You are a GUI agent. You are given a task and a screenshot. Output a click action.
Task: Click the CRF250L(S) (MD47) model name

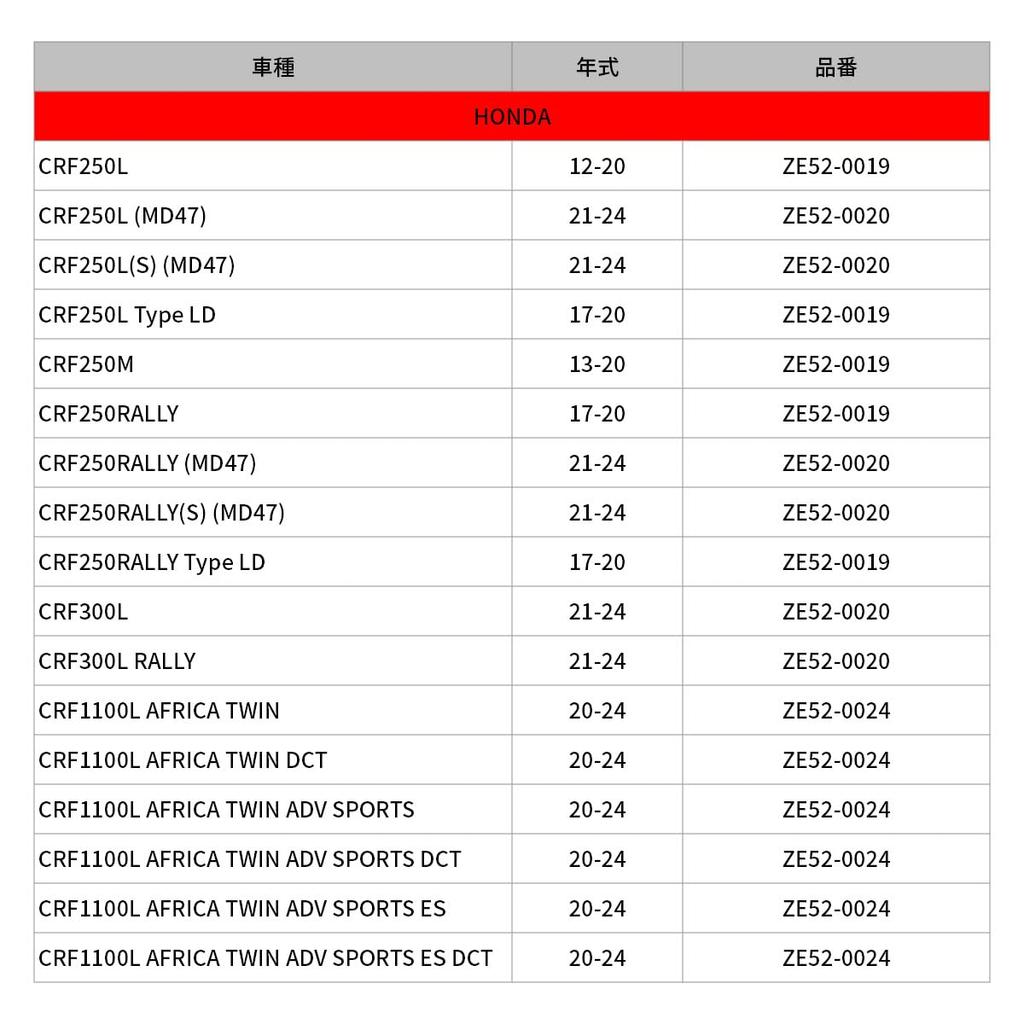coord(136,265)
